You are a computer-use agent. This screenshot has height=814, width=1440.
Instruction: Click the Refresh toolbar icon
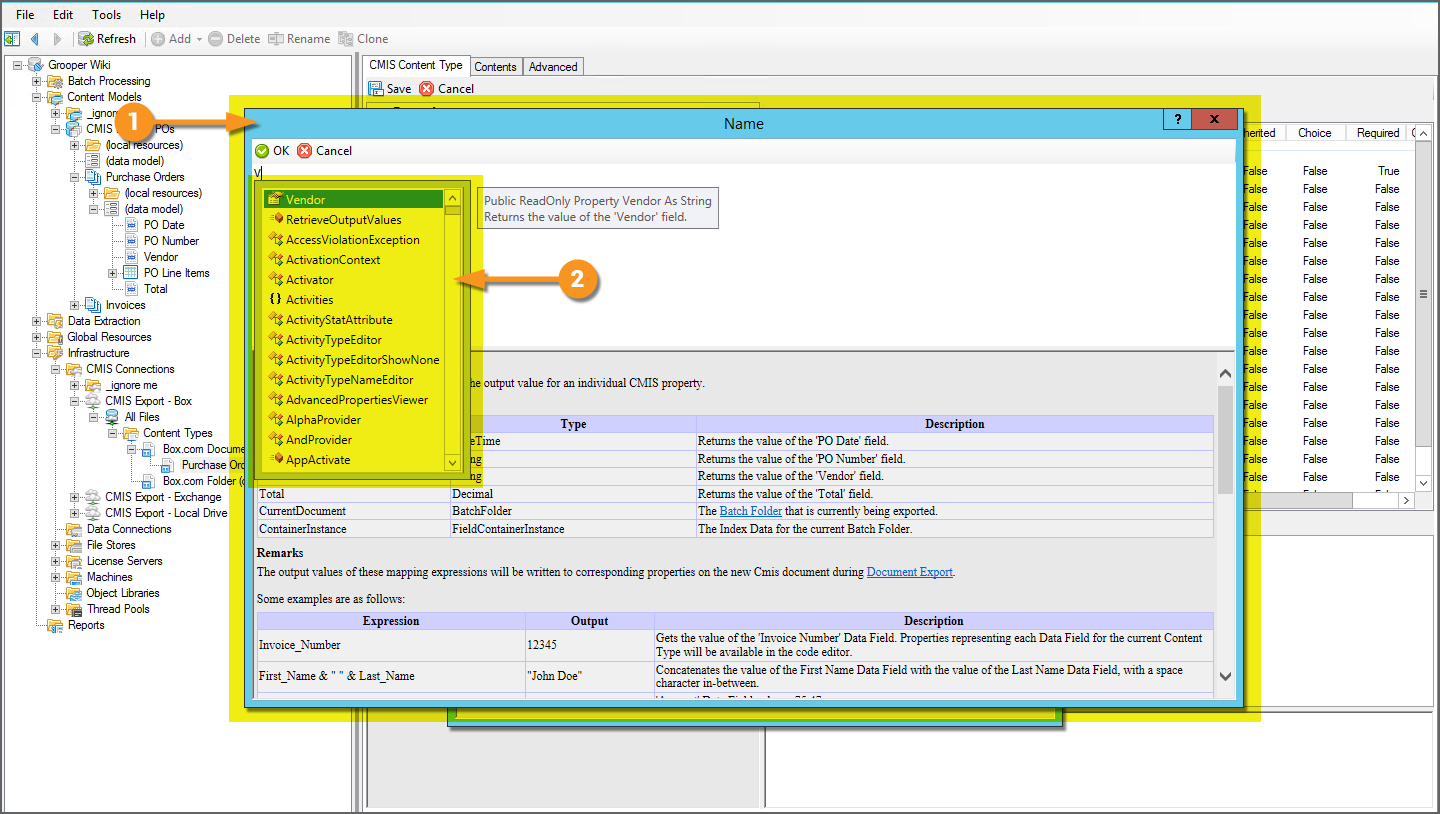(x=87, y=39)
